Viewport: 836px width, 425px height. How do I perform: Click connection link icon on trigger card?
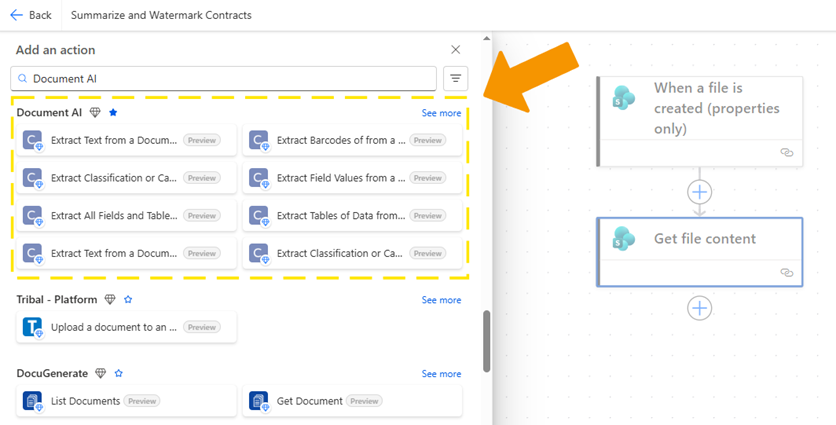point(786,153)
